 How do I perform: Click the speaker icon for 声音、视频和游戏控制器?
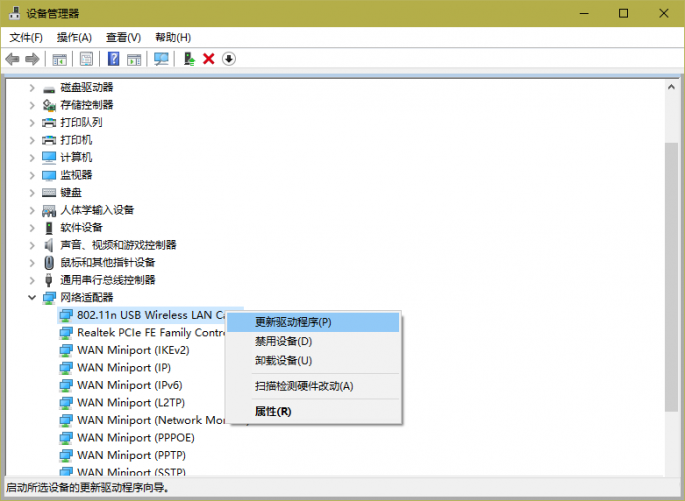[49, 245]
